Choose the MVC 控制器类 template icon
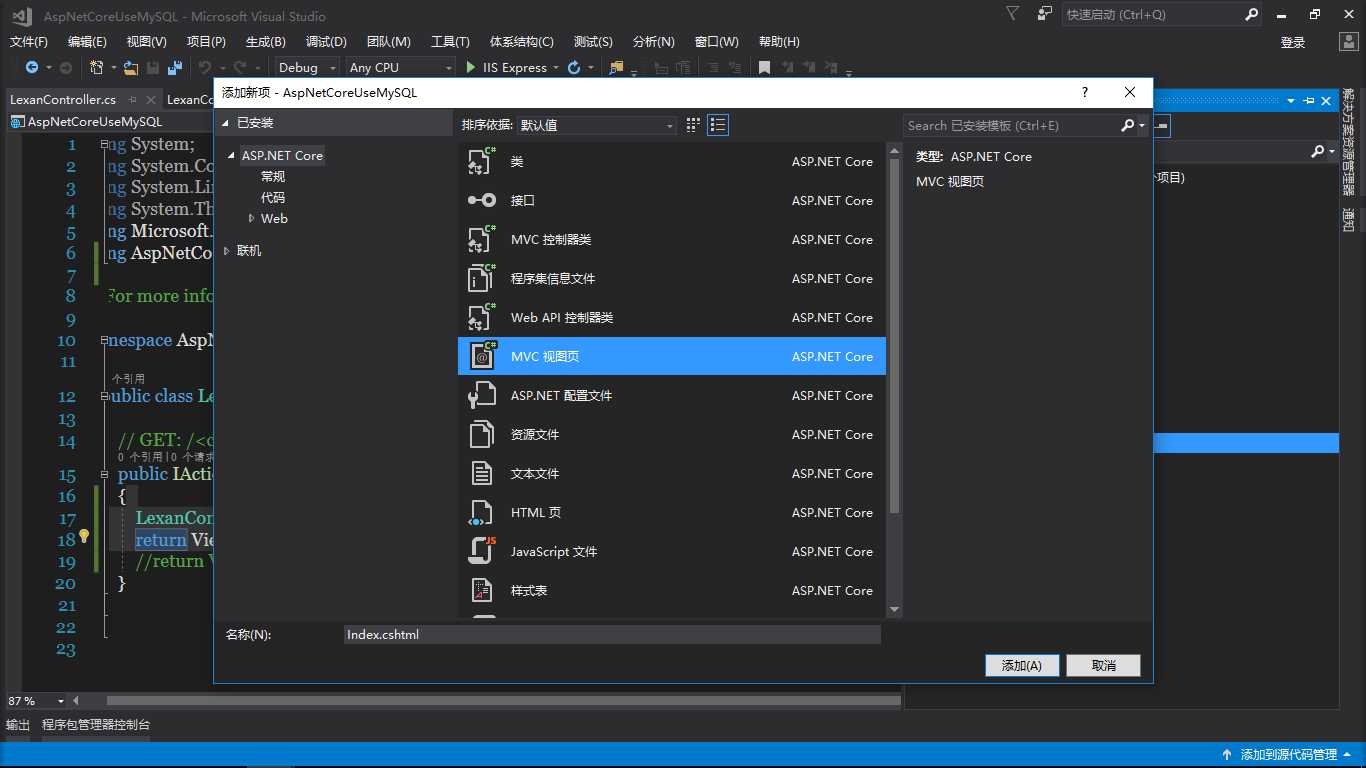 click(482, 239)
